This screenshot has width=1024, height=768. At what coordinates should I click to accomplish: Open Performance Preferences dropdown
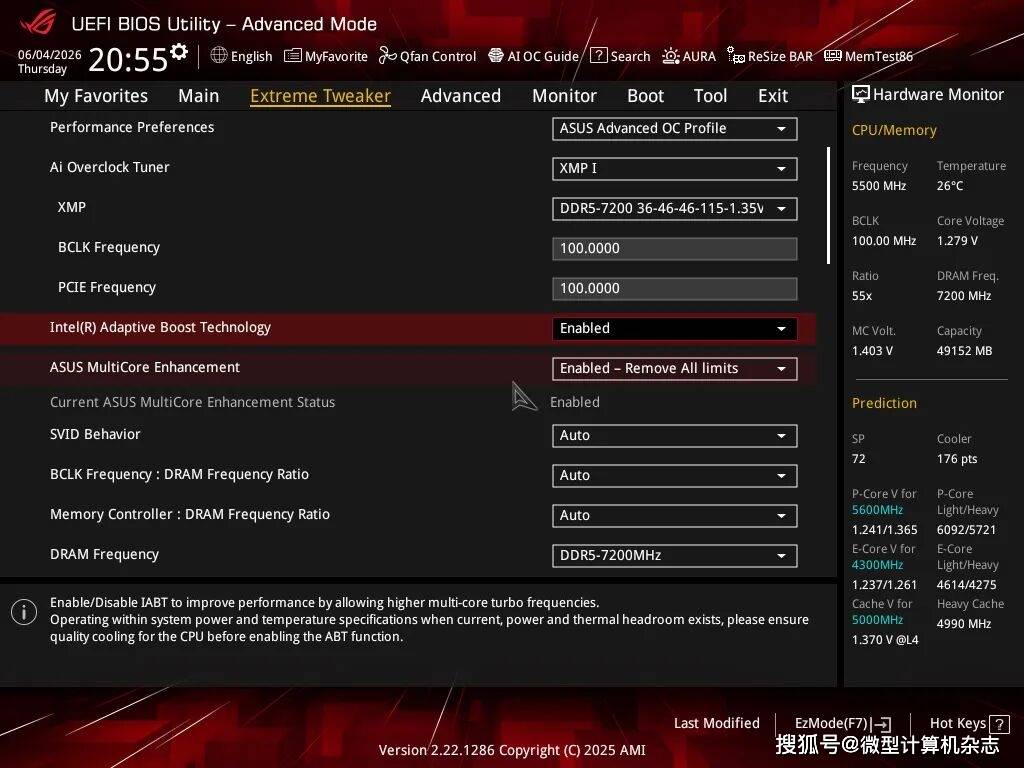click(675, 129)
